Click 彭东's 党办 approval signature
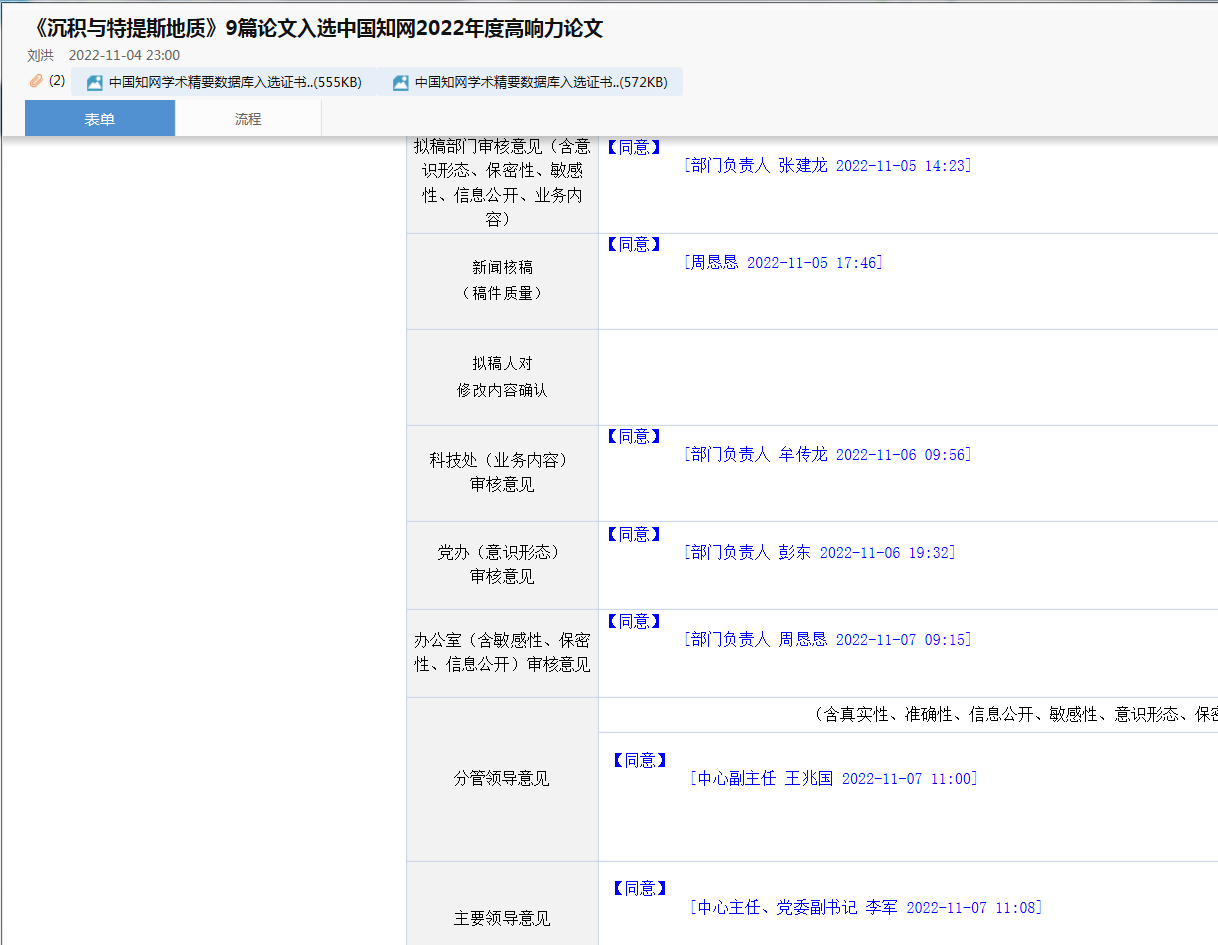Screen dimensions: 1218x945 click(820, 553)
